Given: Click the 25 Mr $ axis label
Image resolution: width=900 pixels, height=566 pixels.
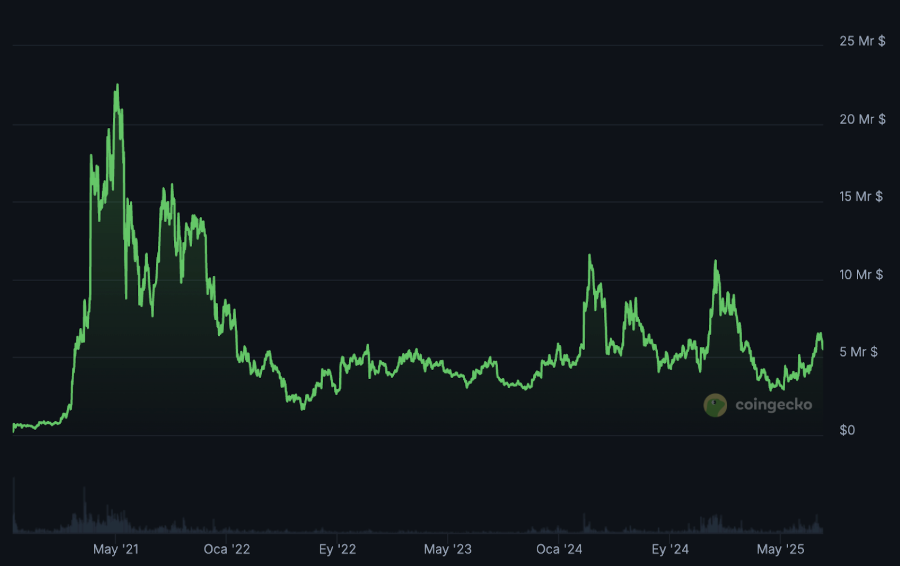Looking at the screenshot, I should pos(861,41).
